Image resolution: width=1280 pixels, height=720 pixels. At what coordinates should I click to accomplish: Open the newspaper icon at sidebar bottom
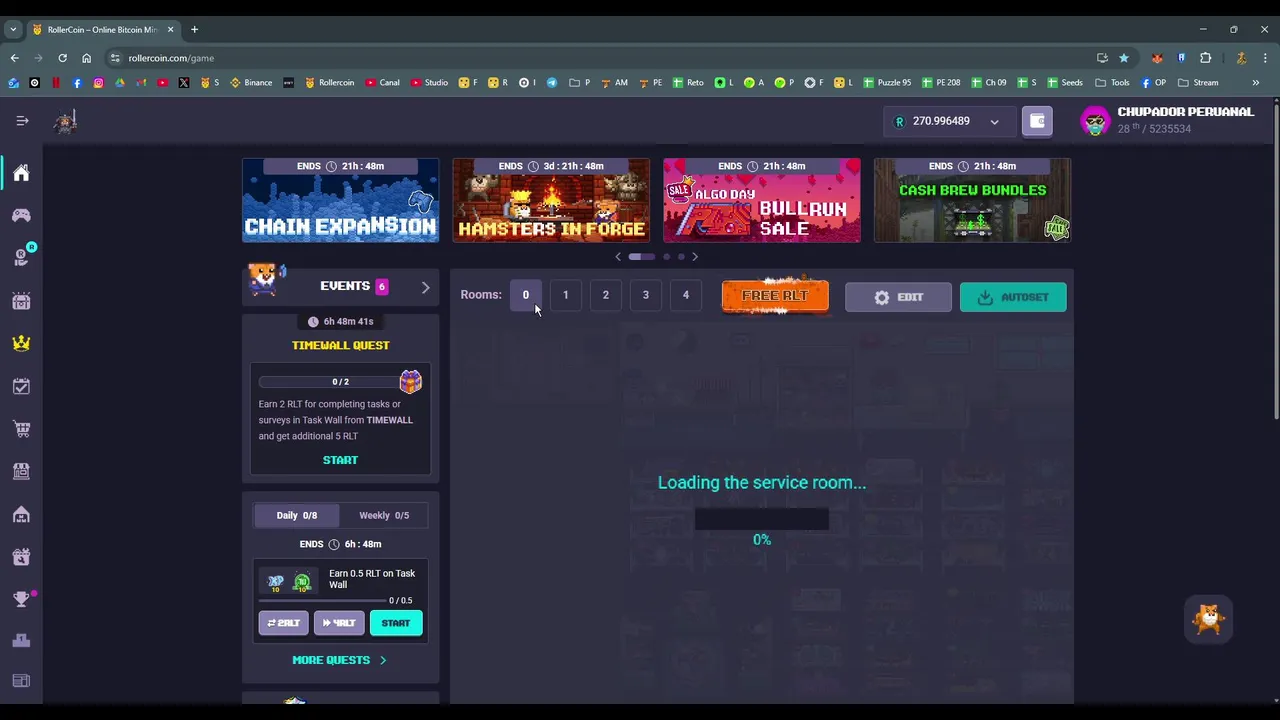[21, 681]
